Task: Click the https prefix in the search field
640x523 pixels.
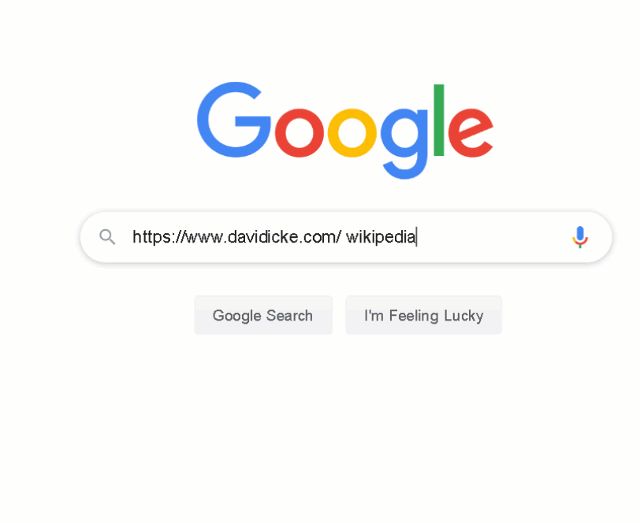Action: [149, 237]
